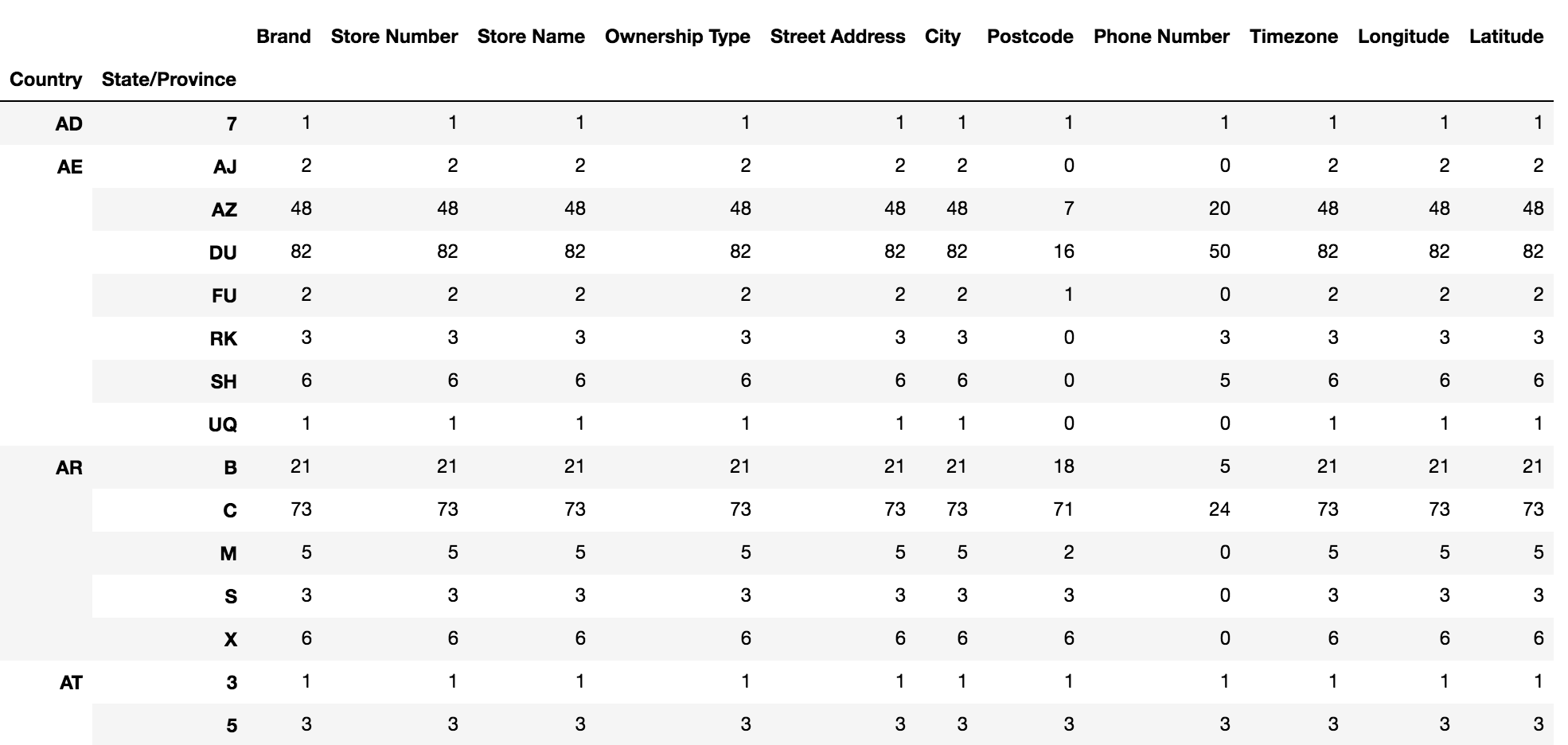This screenshot has width=1568, height=745.
Task: Click the Store Number column header
Action: [394, 37]
